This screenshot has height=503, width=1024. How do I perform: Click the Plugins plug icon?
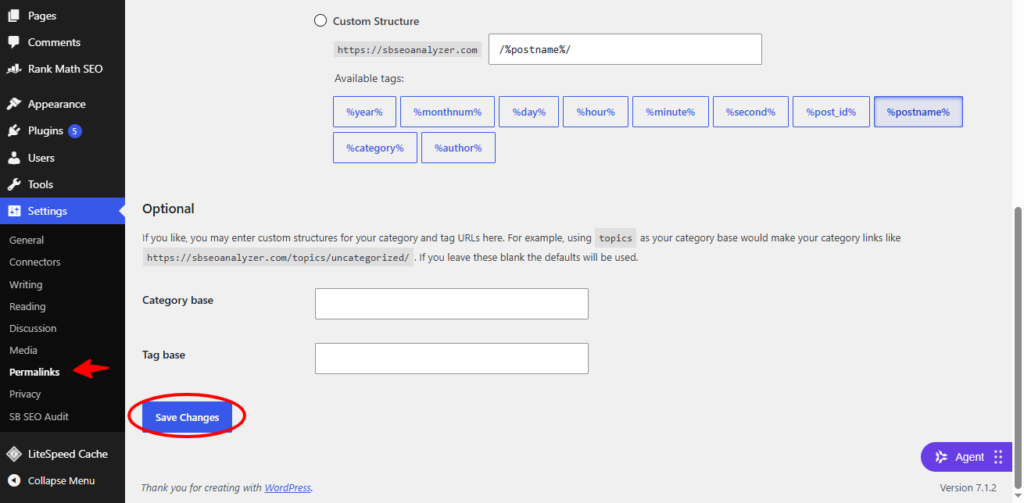[x=14, y=131]
